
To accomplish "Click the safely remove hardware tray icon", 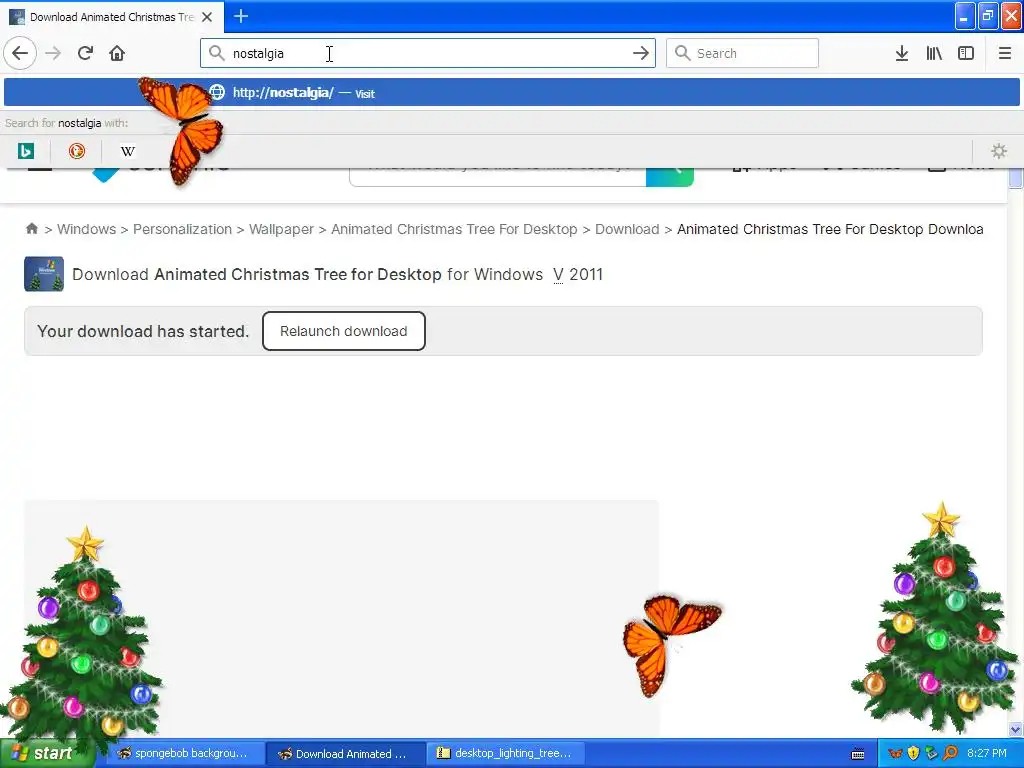I will coord(931,754).
